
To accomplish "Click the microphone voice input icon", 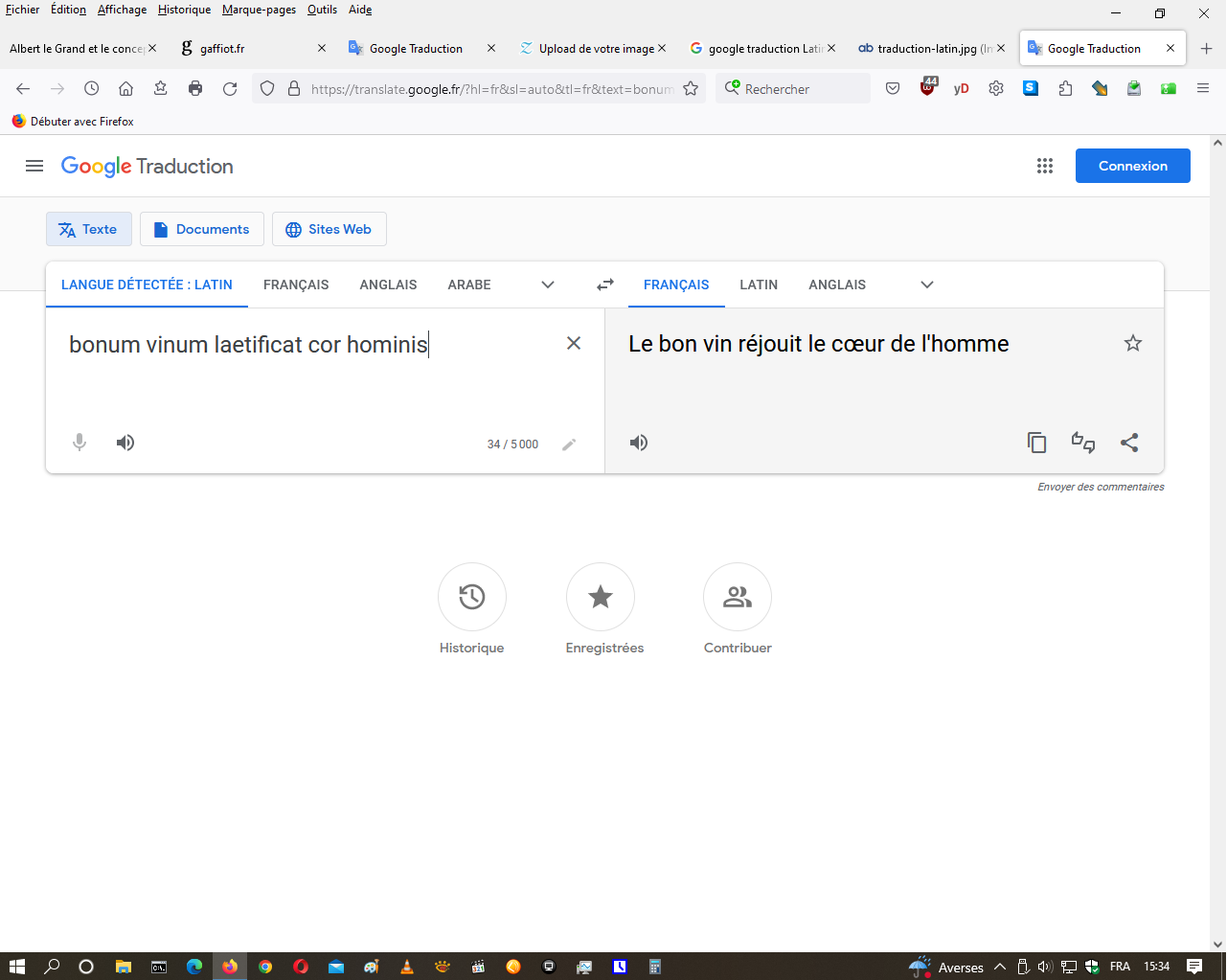I will click(80, 443).
